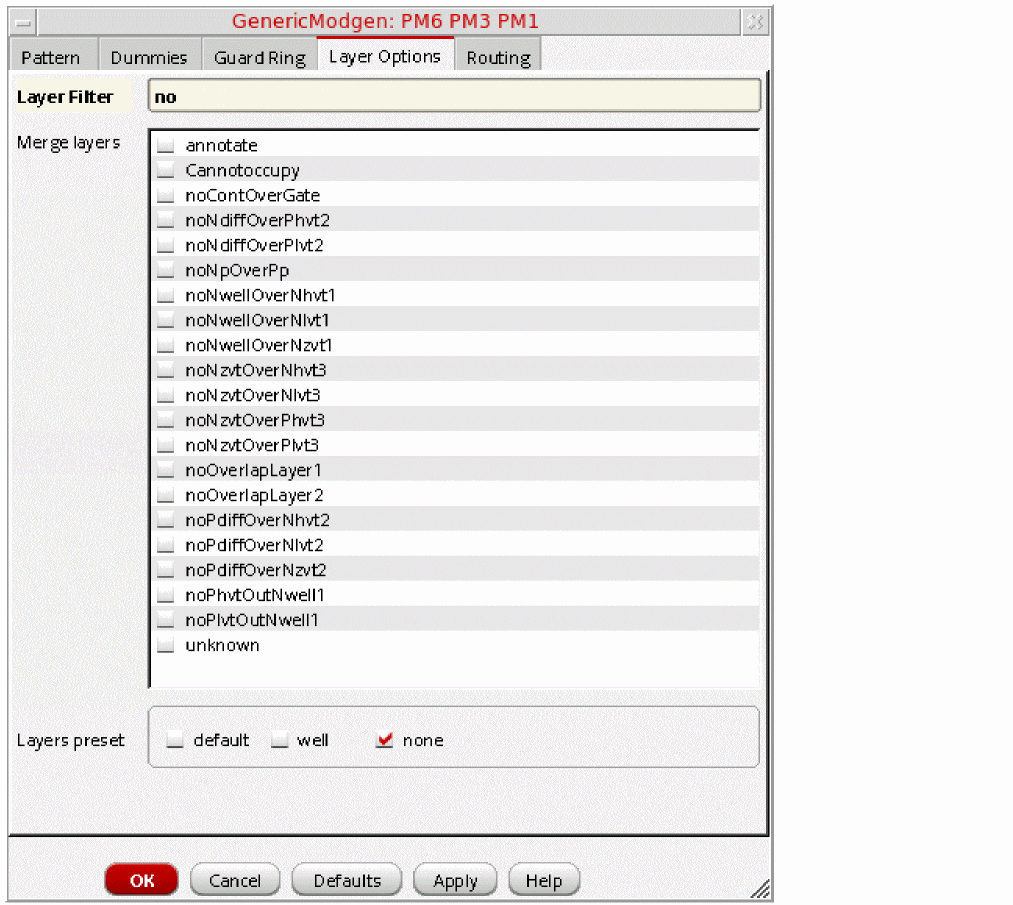1013x905 pixels.
Task: Open the Dummies tab
Action: [149, 57]
